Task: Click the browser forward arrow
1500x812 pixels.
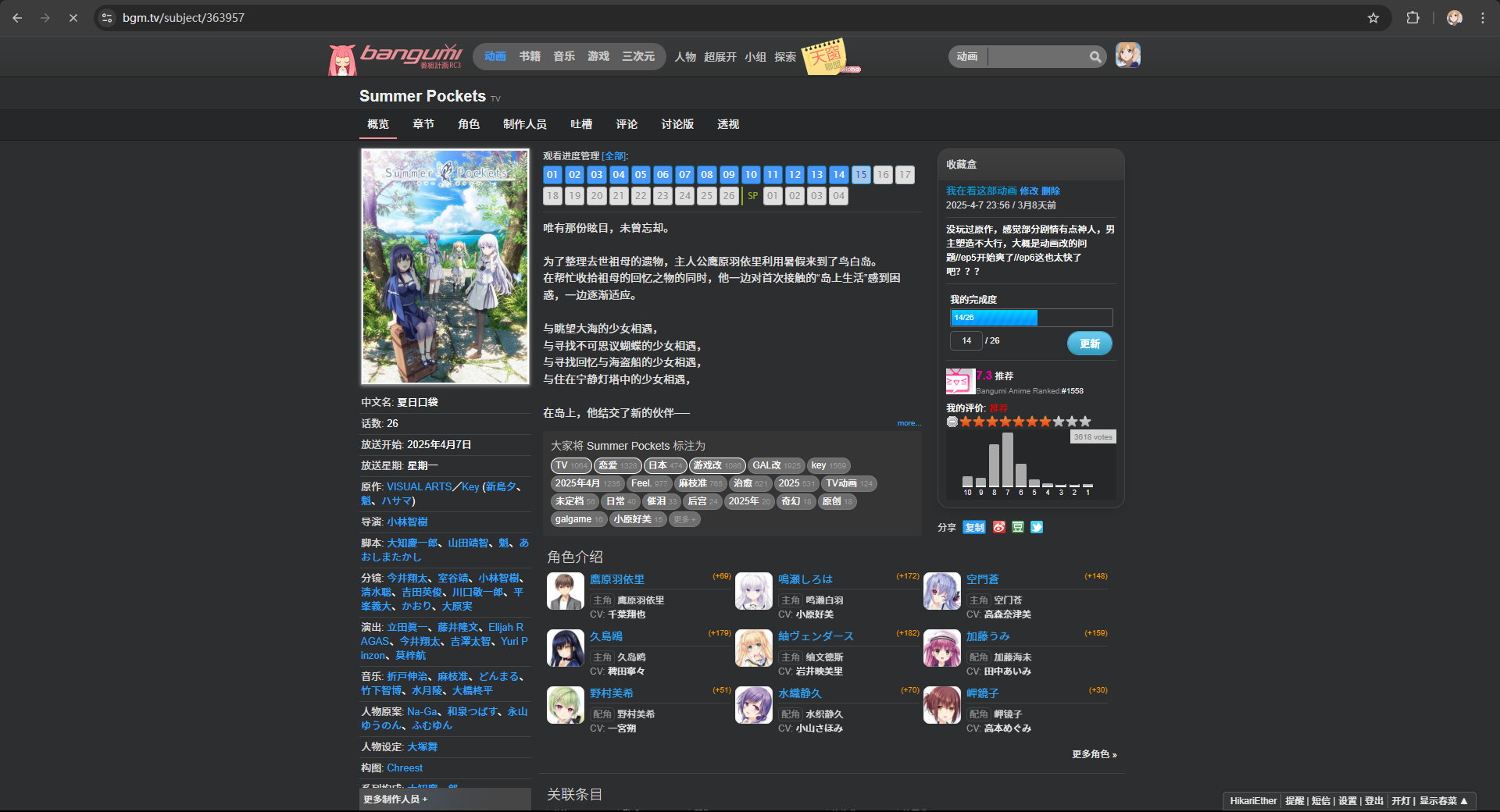Action: tap(45, 17)
